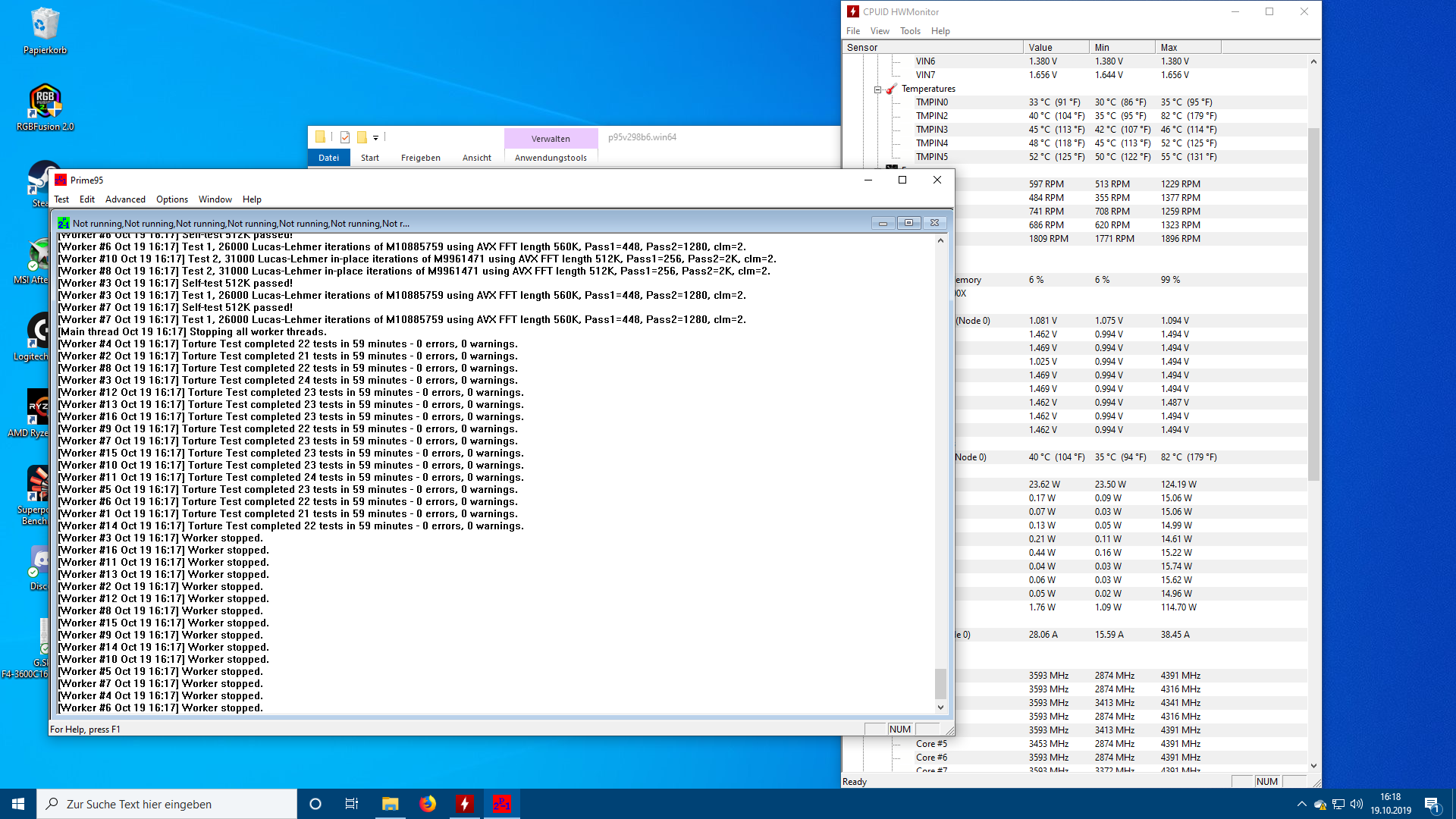Click the Task View taskbar icon
This screenshot has width=1456, height=819.
coord(352,804)
